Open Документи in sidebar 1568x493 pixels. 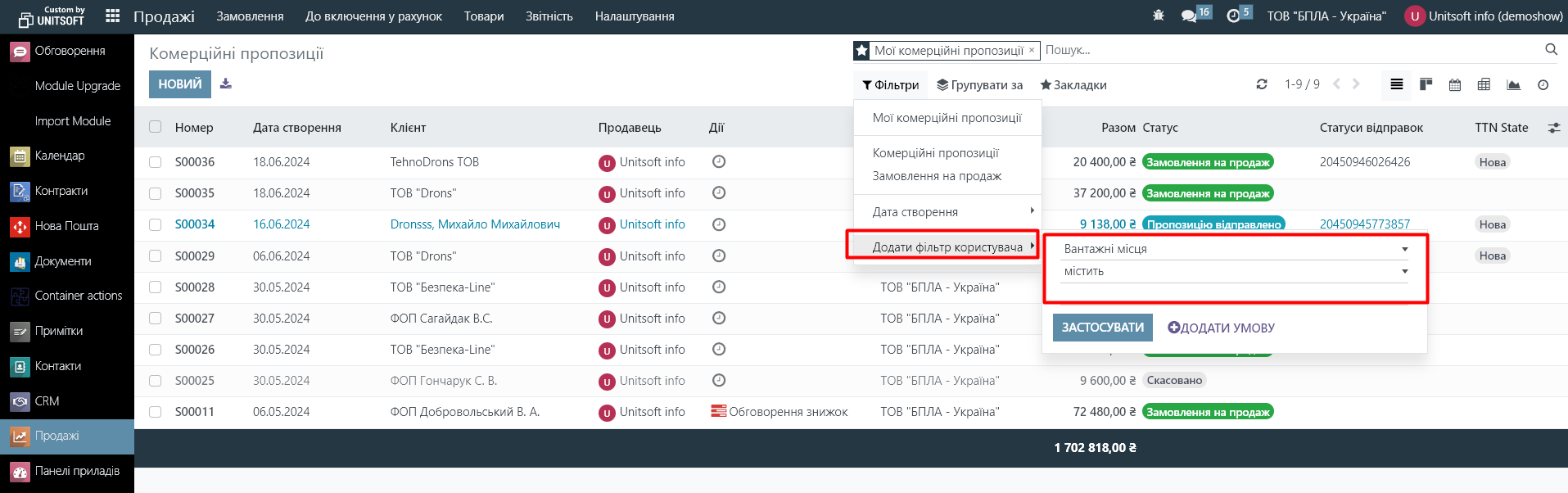(67, 261)
